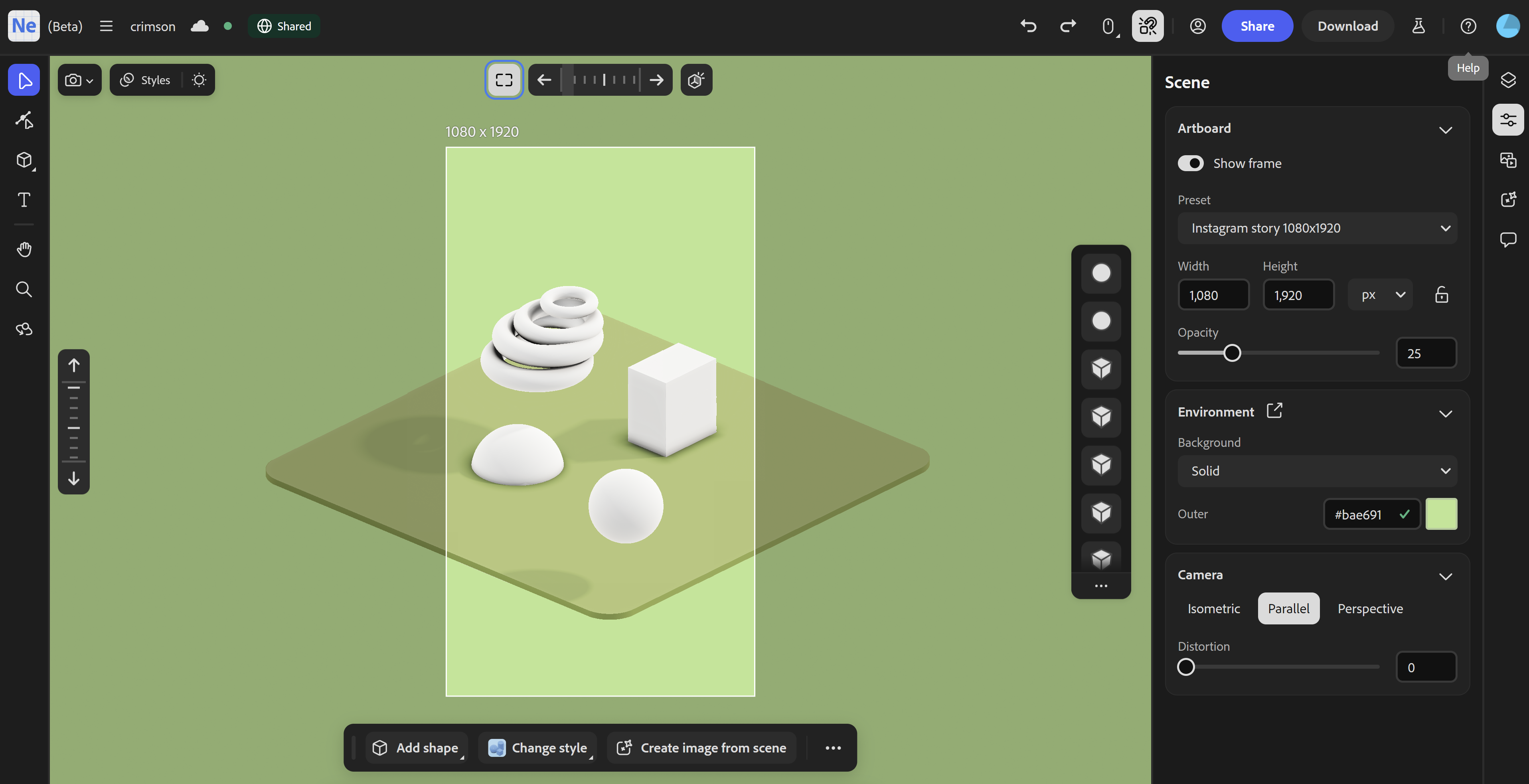This screenshot has height=784, width=1529.
Task: Redo the last action
Action: pyautogui.click(x=1068, y=26)
